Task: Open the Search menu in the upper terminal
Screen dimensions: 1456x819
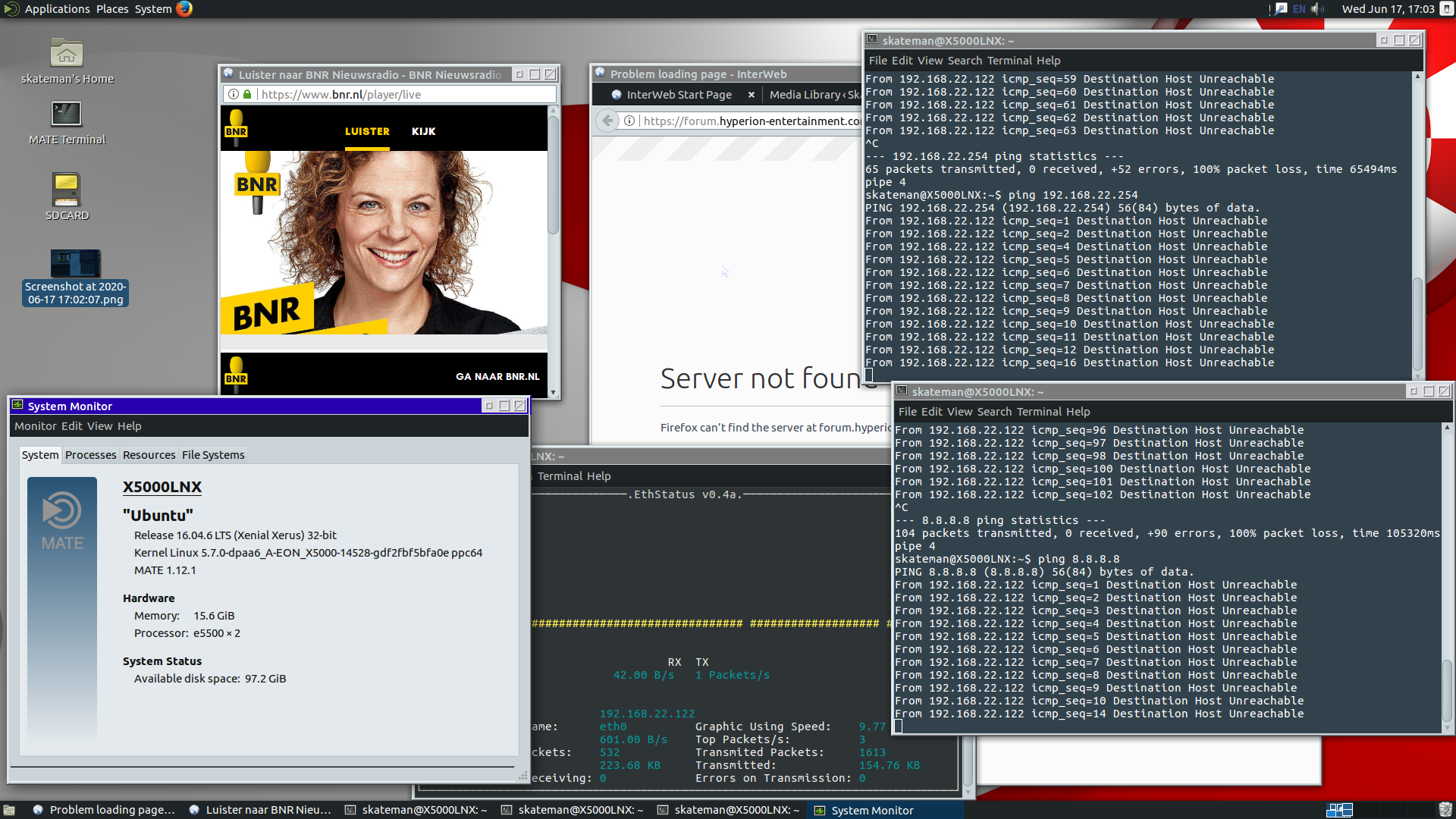Action: click(x=964, y=61)
